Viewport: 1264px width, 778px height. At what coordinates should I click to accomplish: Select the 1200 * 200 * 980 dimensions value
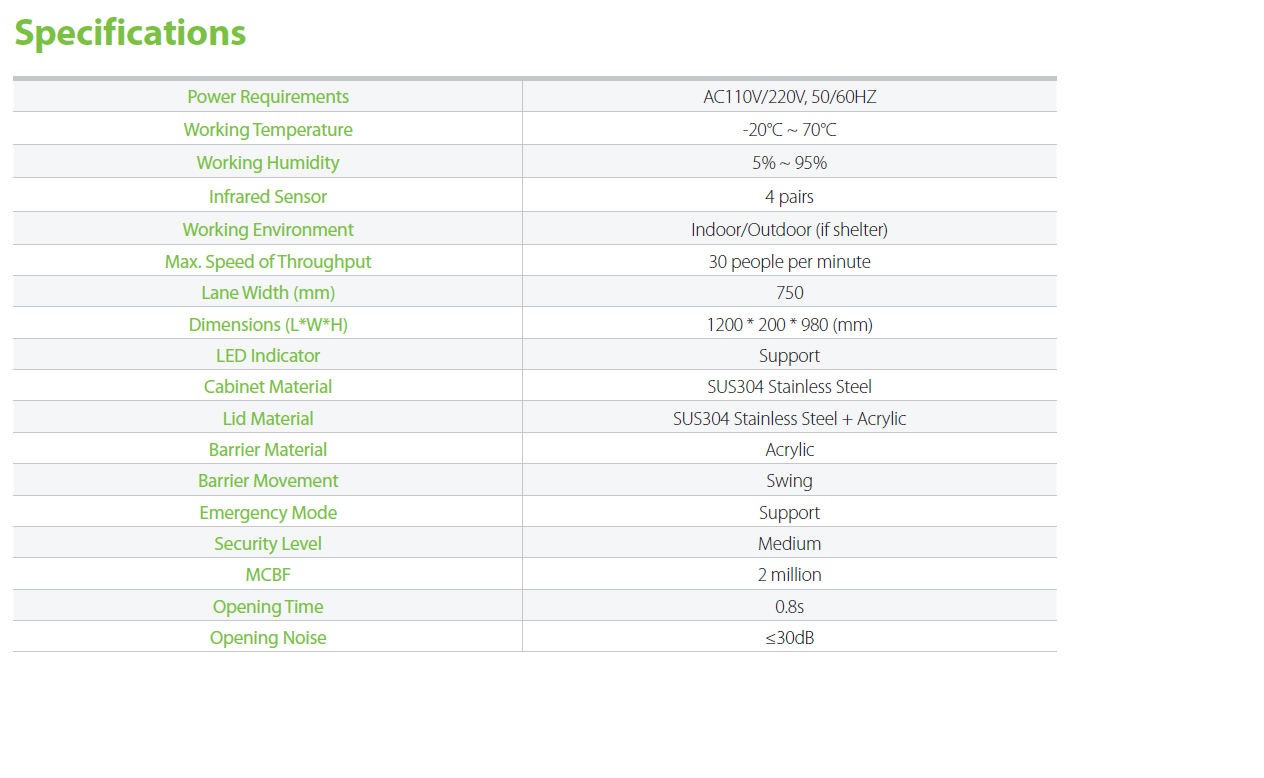pyautogui.click(x=789, y=325)
